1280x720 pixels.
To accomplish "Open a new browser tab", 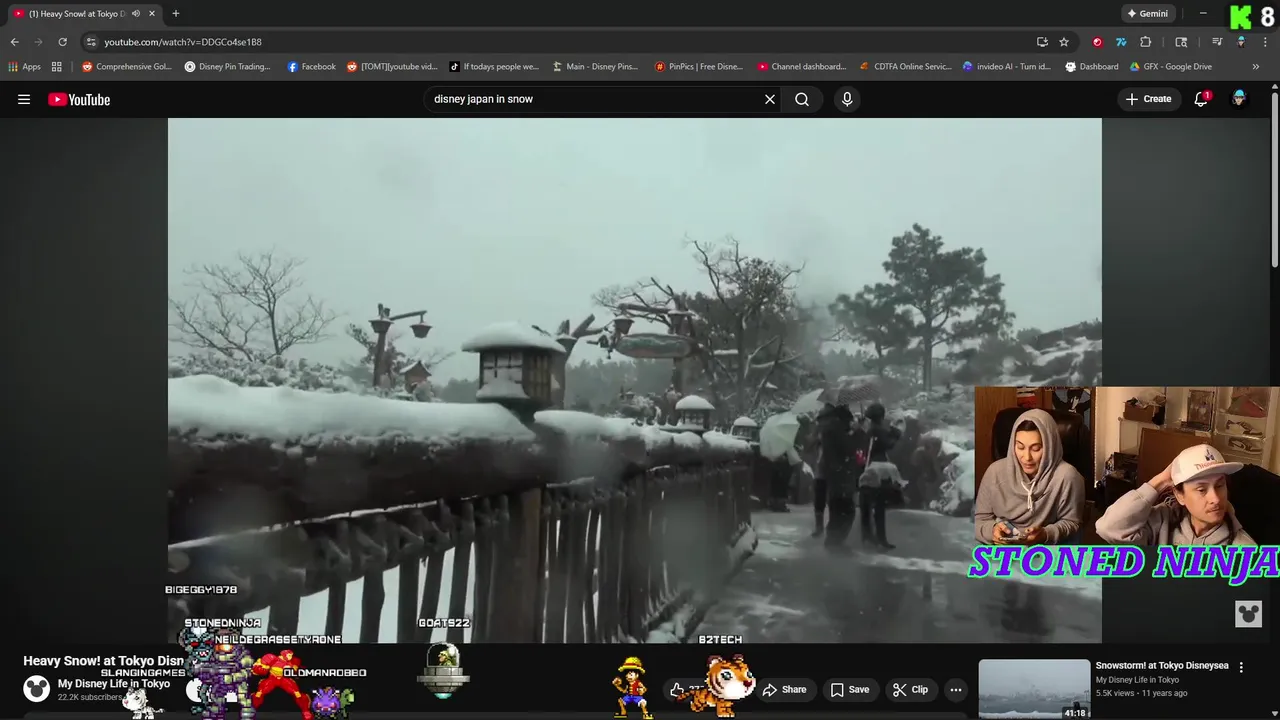I will tap(176, 14).
